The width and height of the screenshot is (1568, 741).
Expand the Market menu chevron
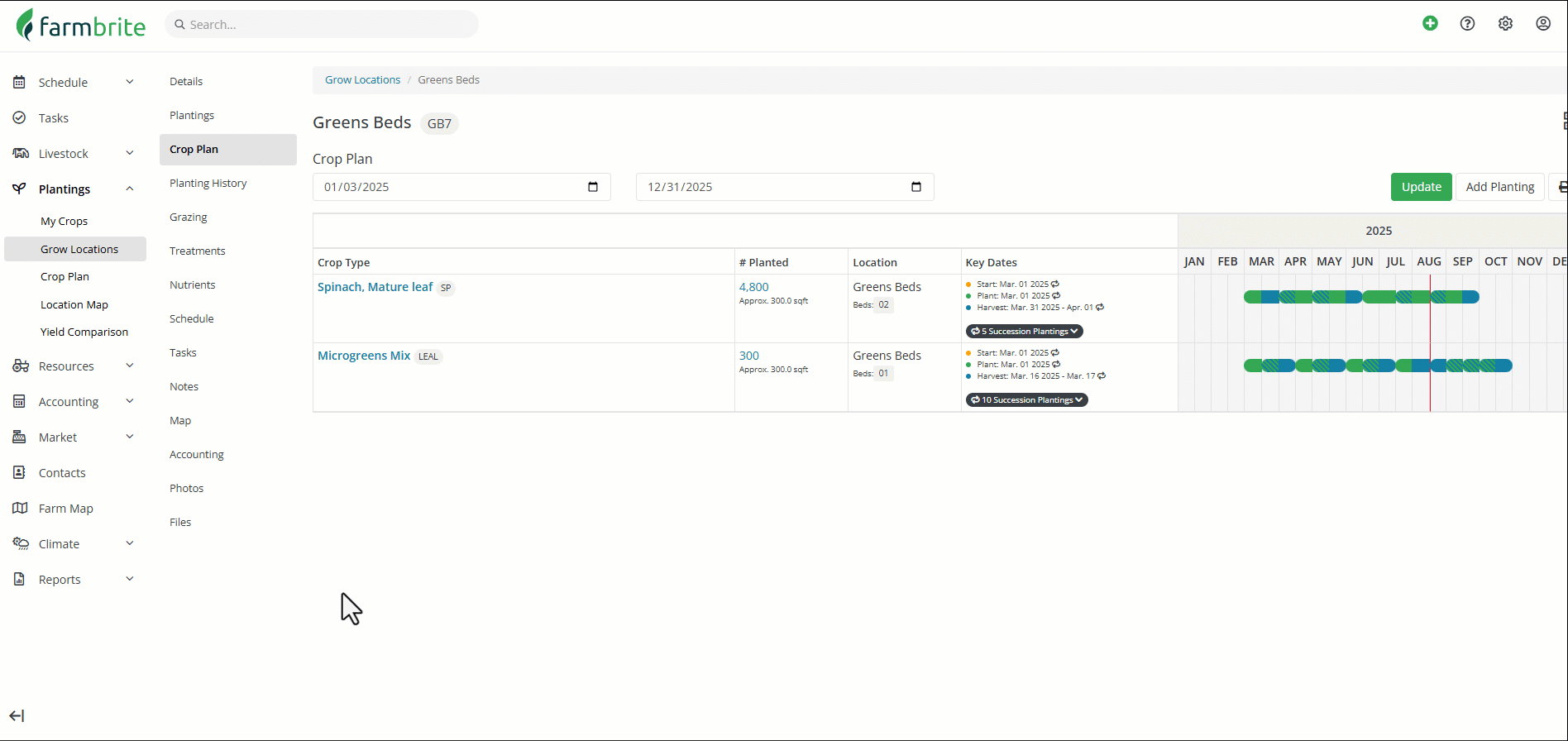tap(130, 436)
